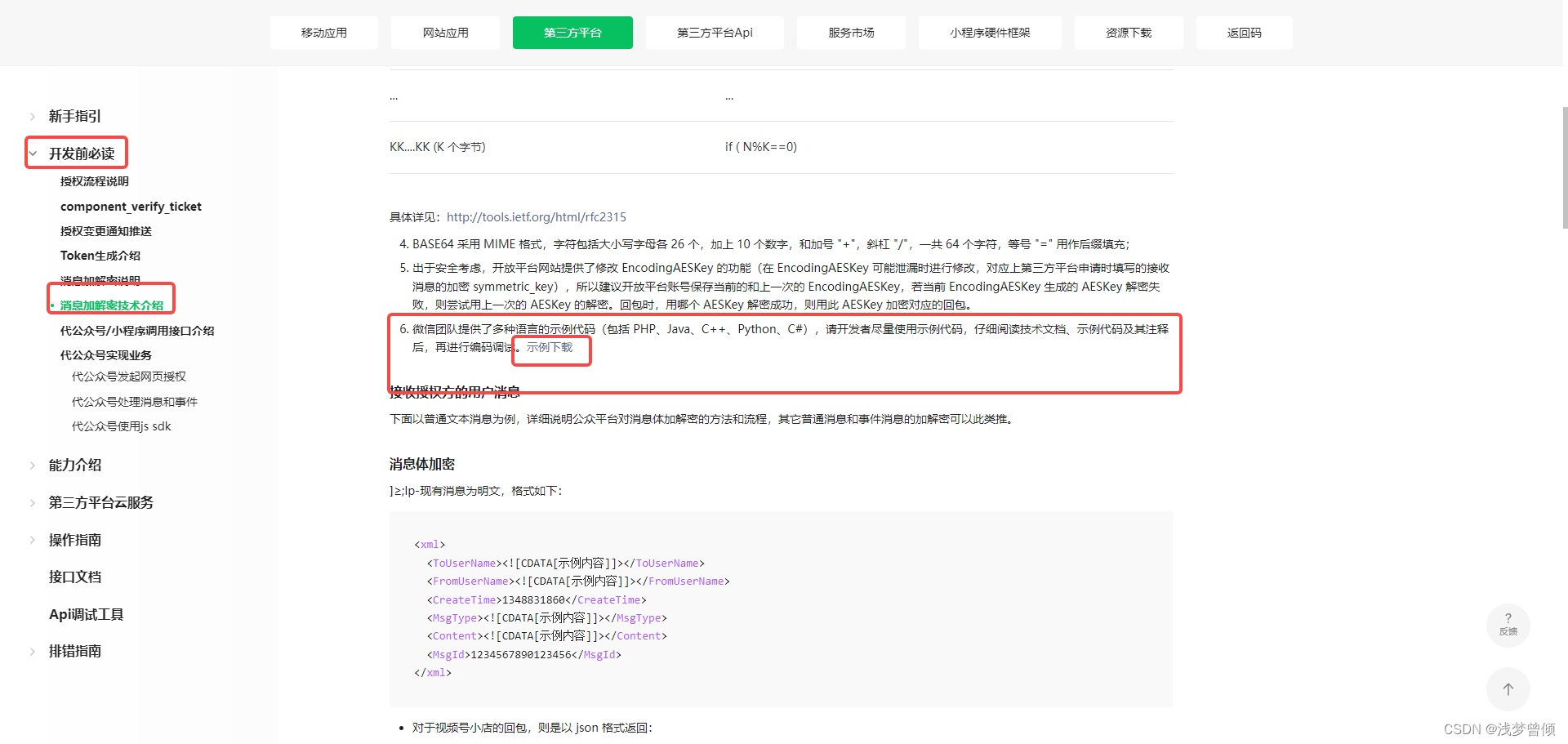Click the 反馈 question-mark feedback button
The width and height of the screenshot is (1568, 744).
click(x=1508, y=625)
